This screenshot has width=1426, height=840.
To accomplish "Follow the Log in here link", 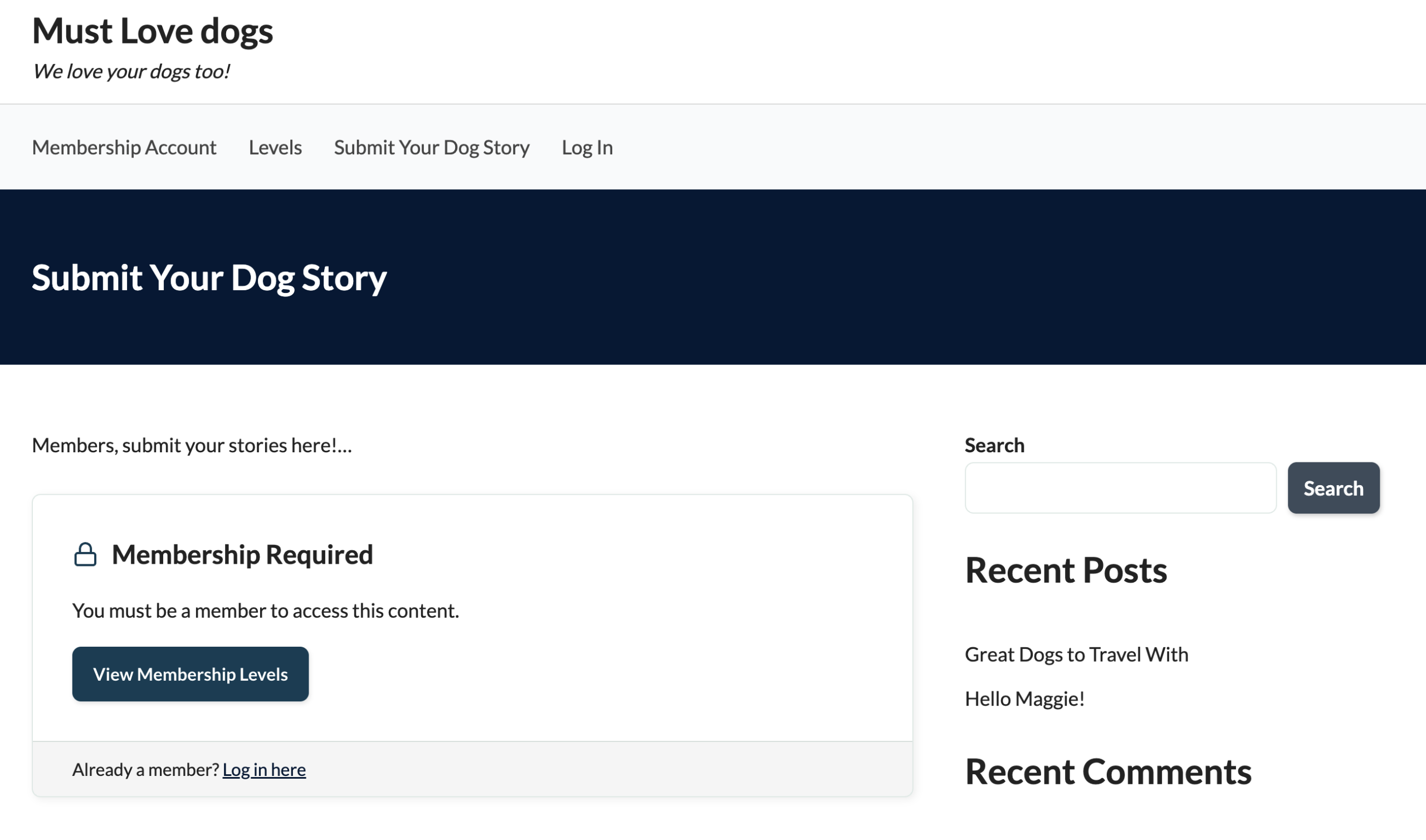I will click(x=264, y=769).
